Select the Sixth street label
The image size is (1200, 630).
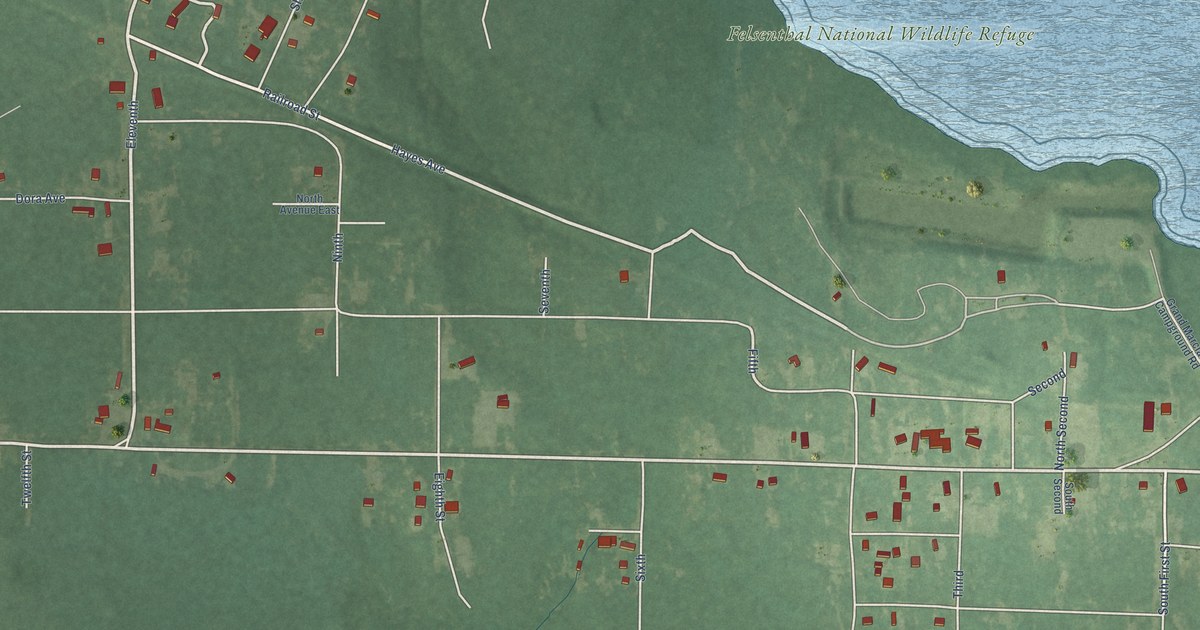point(641,568)
